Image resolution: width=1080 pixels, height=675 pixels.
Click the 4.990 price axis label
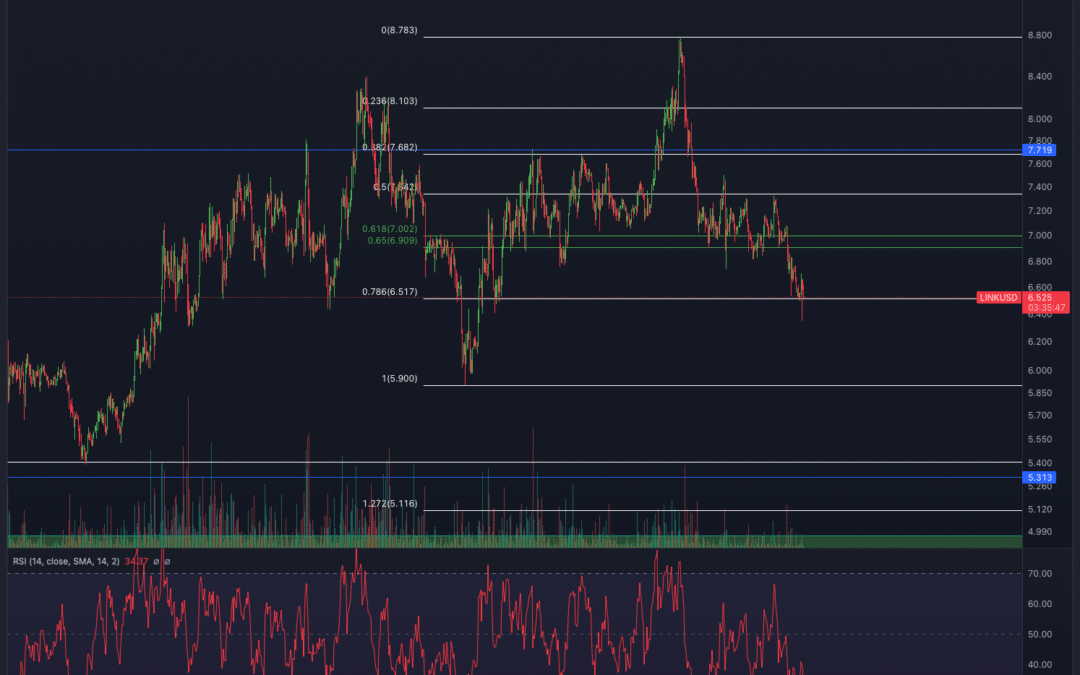coord(1039,532)
